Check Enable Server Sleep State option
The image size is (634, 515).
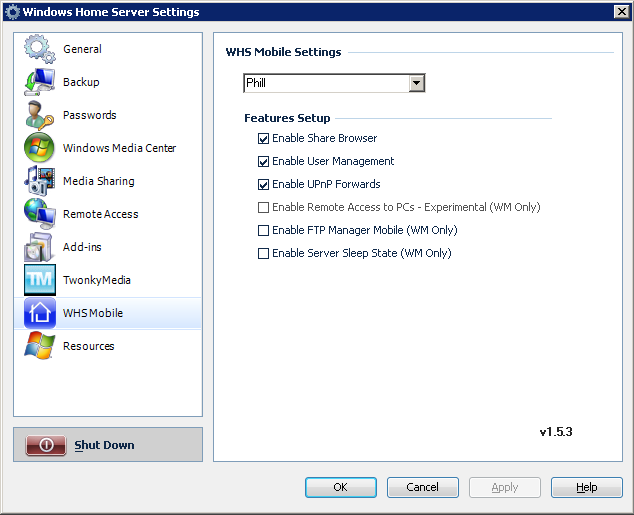point(263,253)
